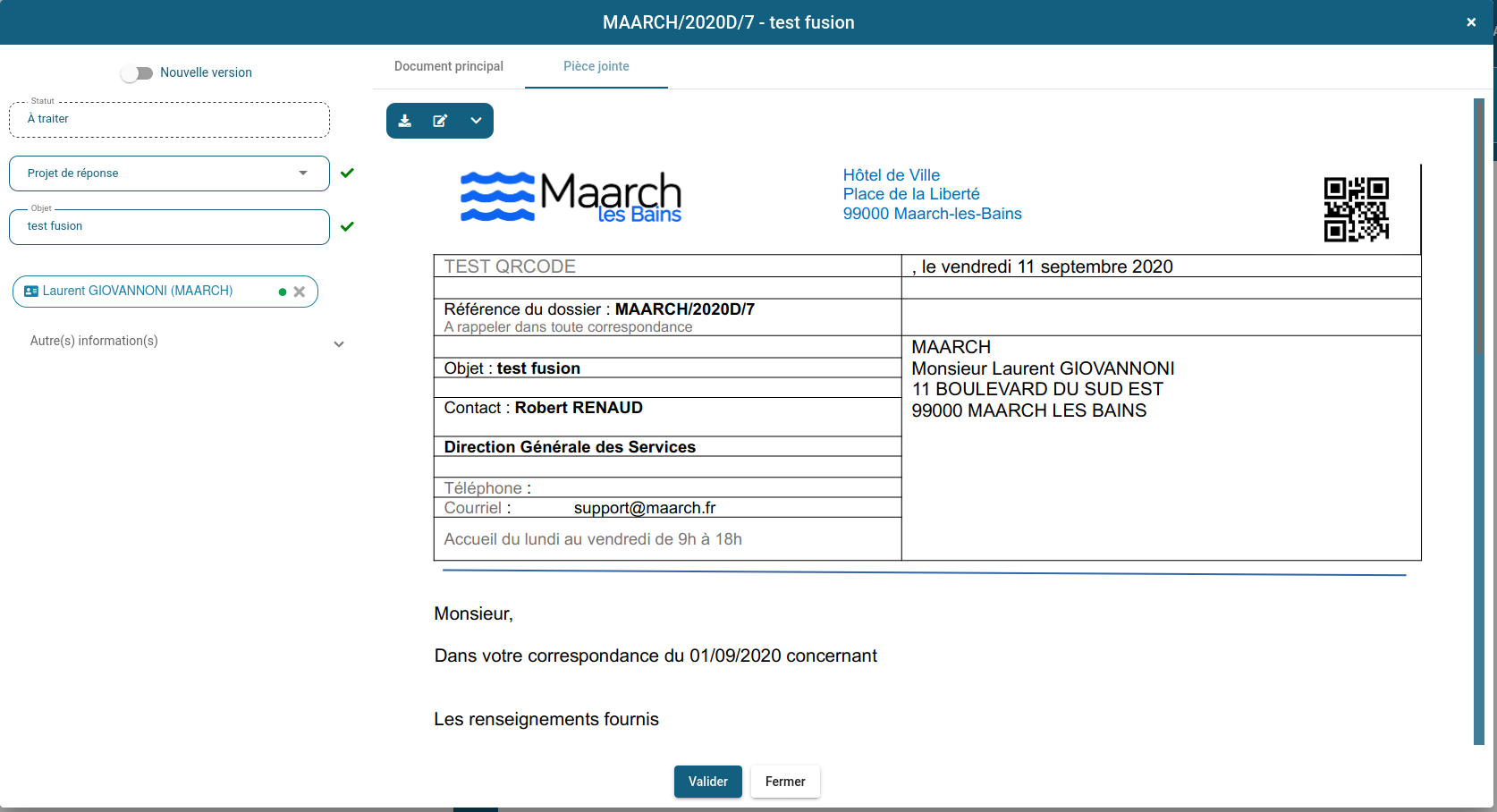Click the download document icon
1497x812 pixels.
click(x=405, y=121)
